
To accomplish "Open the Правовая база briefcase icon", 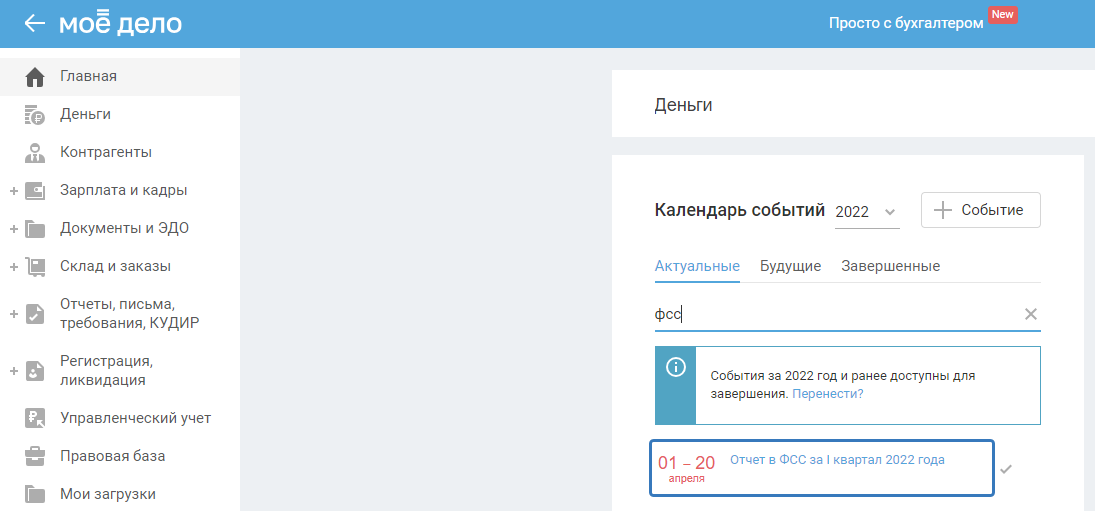I will tap(35, 456).
